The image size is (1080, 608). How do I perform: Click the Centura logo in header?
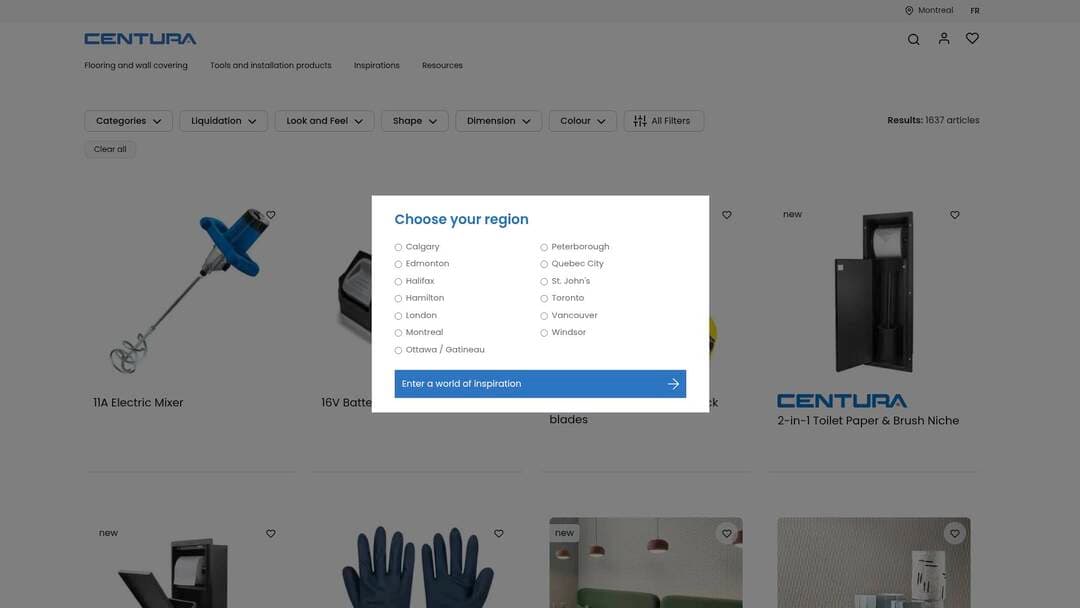(140, 39)
